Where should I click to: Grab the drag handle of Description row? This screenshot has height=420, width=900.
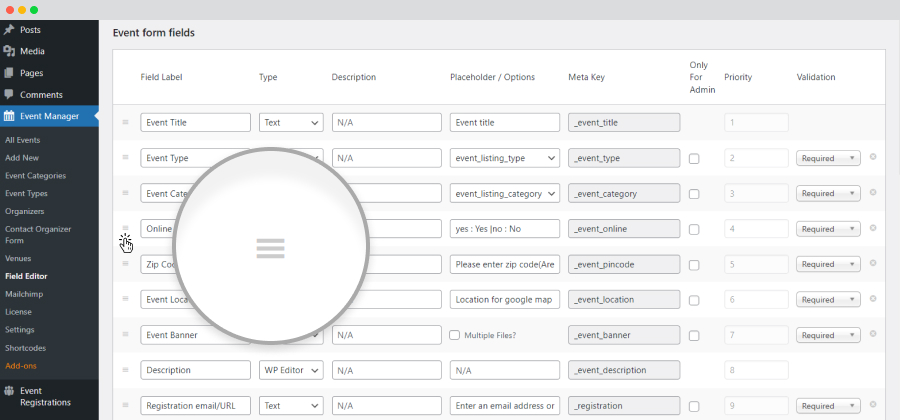pyautogui.click(x=125, y=370)
